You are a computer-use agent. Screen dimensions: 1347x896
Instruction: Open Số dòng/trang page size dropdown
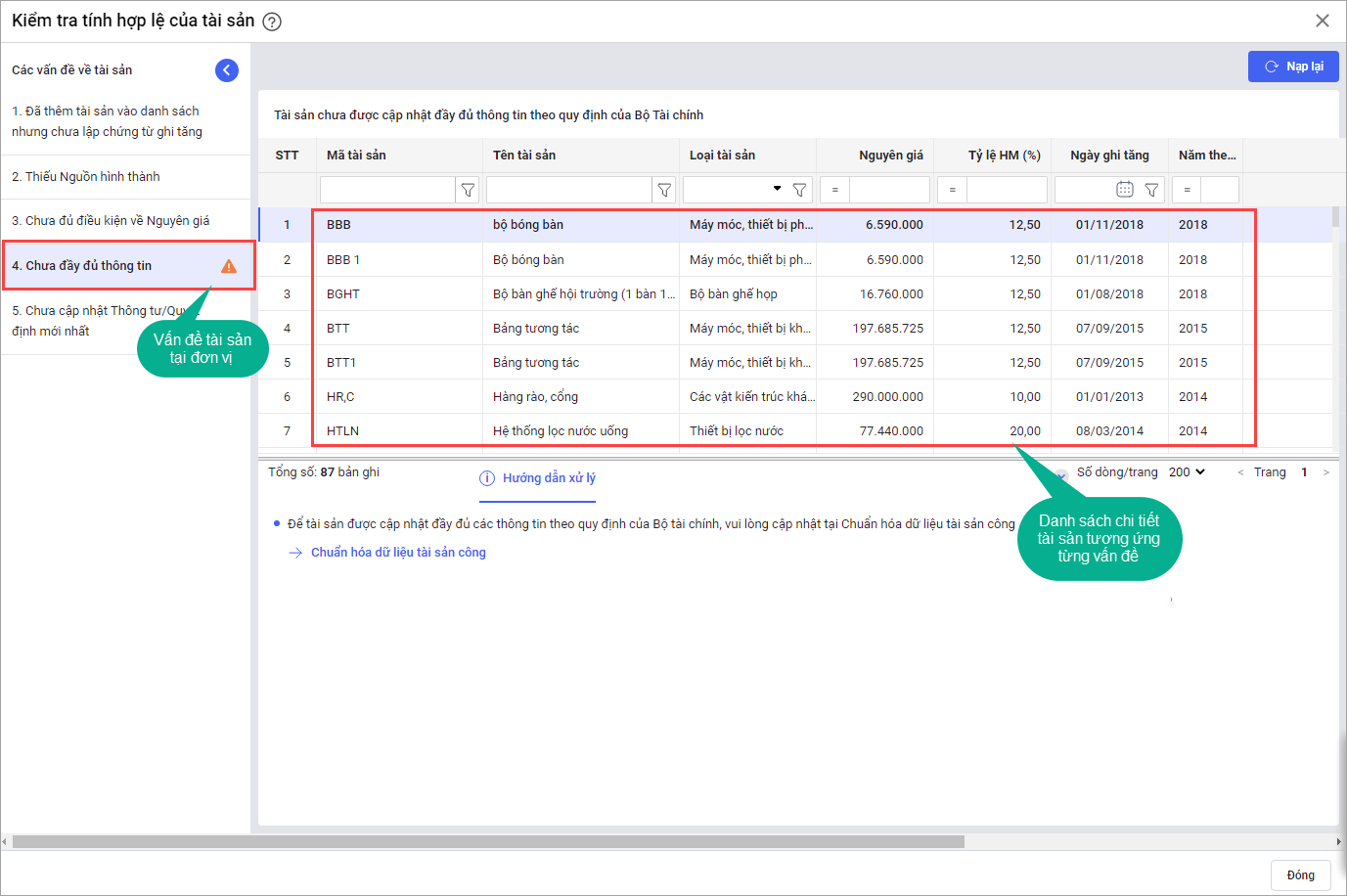point(1187,472)
